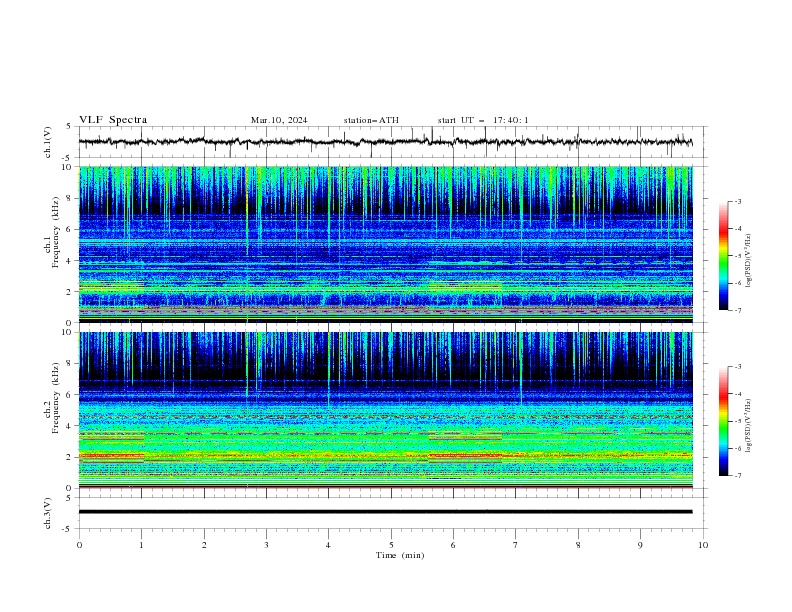Click the date 'Mar.10, 2024'
Screen dimensions: 792x612
click(x=279, y=120)
